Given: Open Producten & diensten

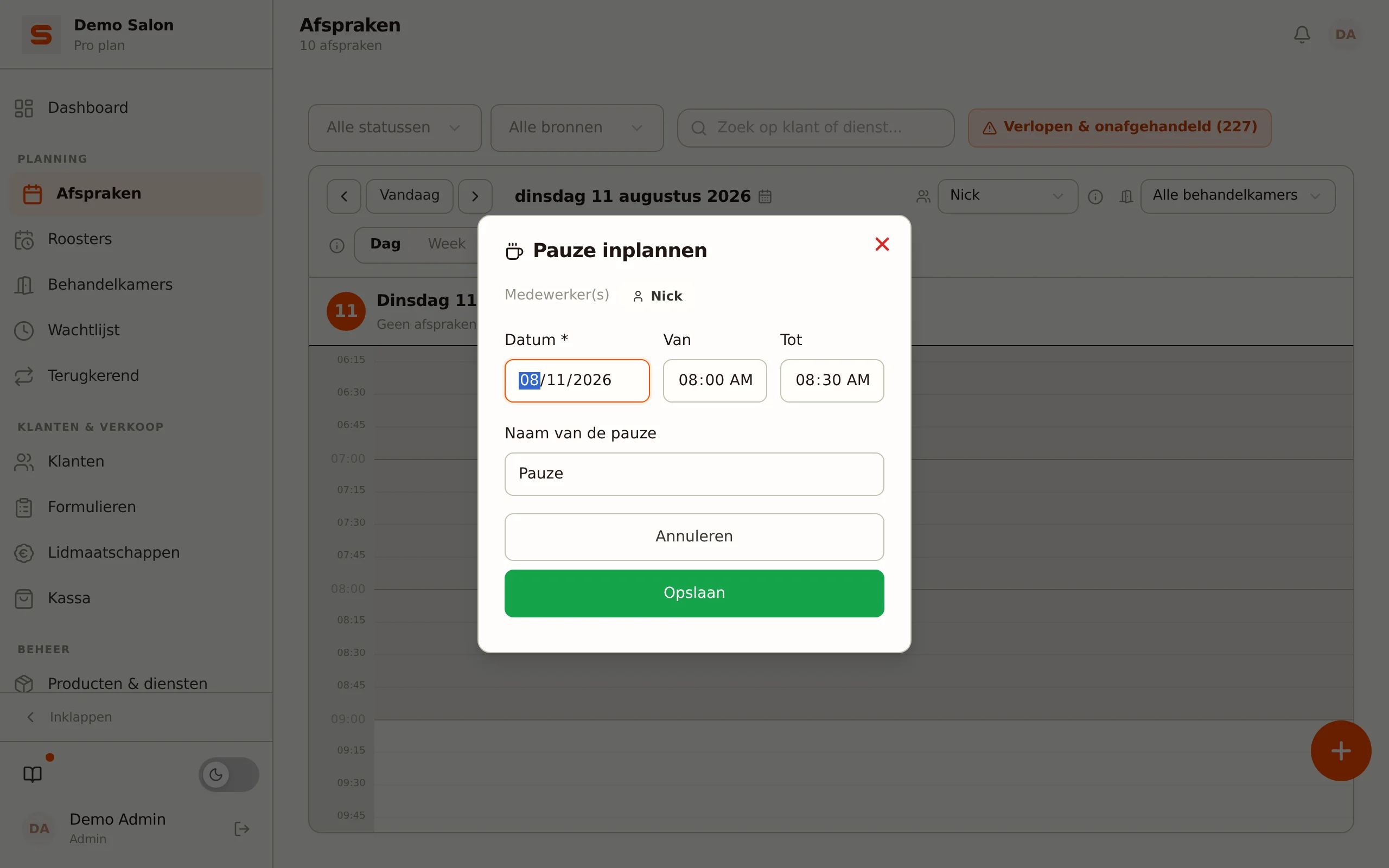Looking at the screenshot, I should coord(136,683).
